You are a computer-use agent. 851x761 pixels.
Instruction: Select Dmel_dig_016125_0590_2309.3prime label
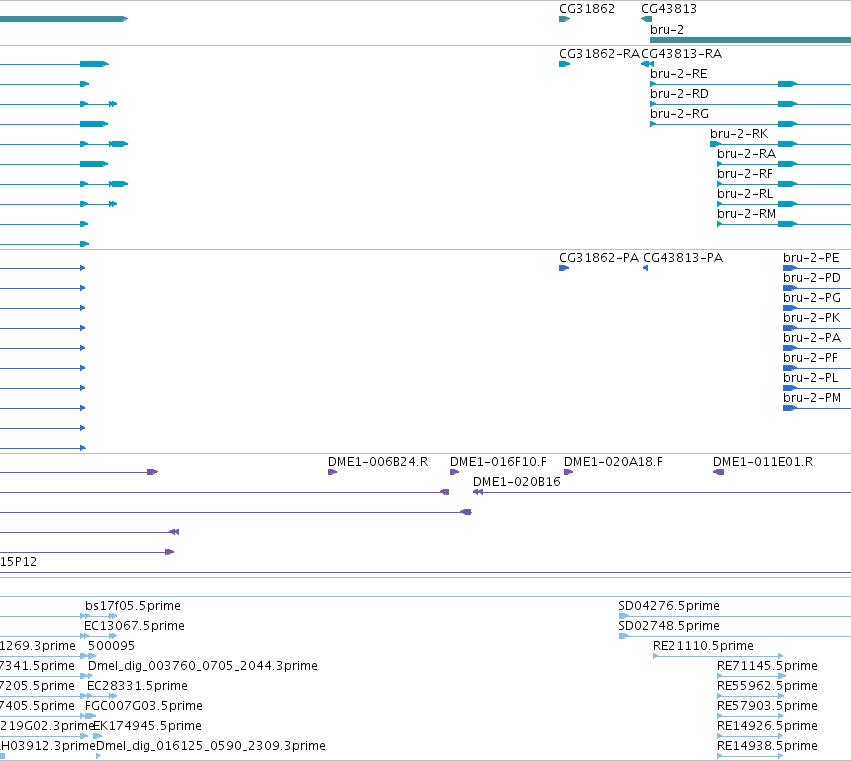click(x=211, y=746)
